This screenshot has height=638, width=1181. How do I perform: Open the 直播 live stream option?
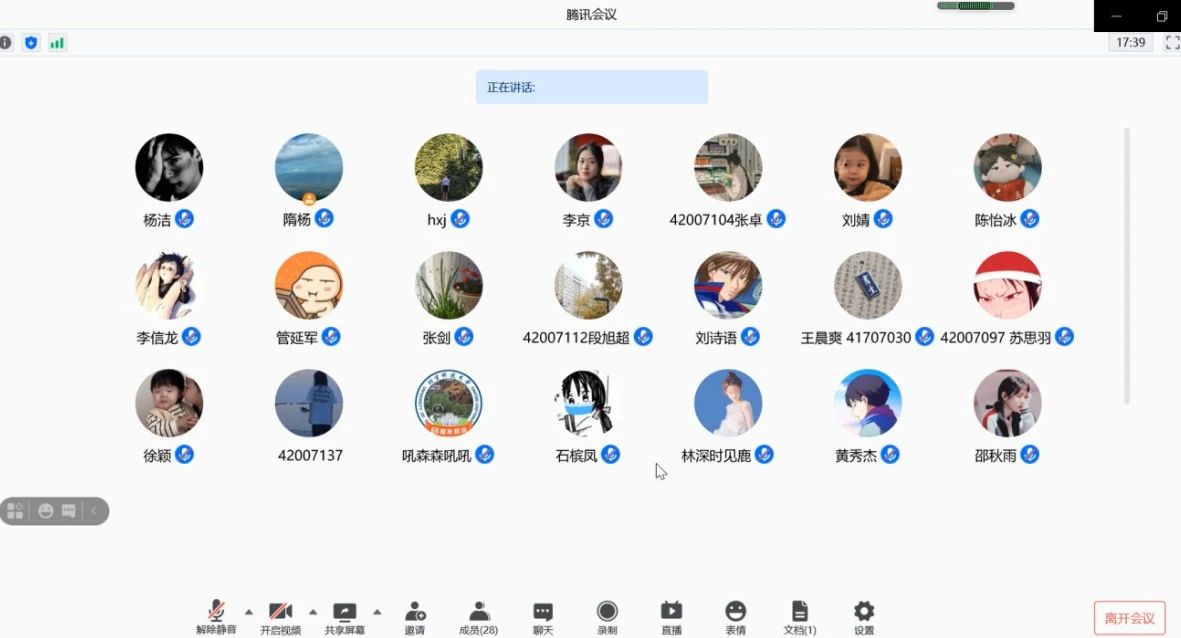coord(671,616)
